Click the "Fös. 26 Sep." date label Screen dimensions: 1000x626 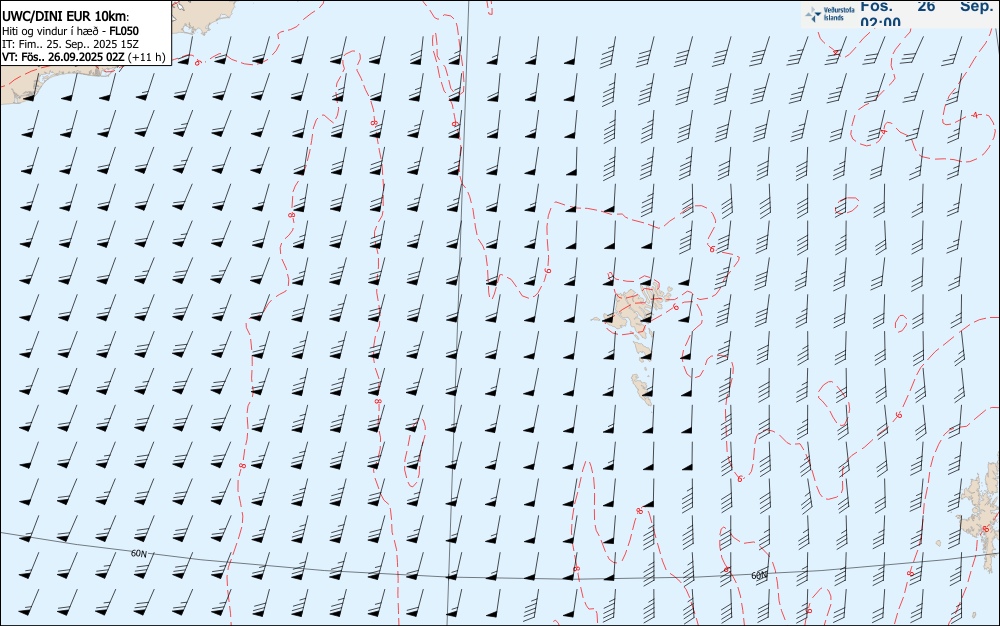[x=926, y=6]
